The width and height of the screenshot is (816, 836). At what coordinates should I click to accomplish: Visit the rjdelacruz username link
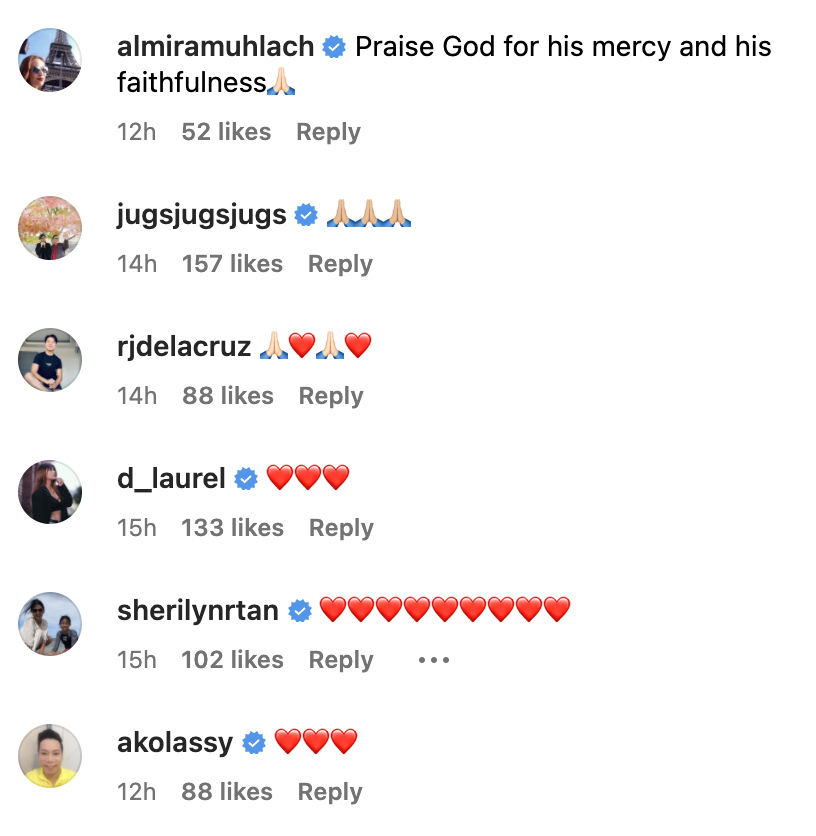184,347
